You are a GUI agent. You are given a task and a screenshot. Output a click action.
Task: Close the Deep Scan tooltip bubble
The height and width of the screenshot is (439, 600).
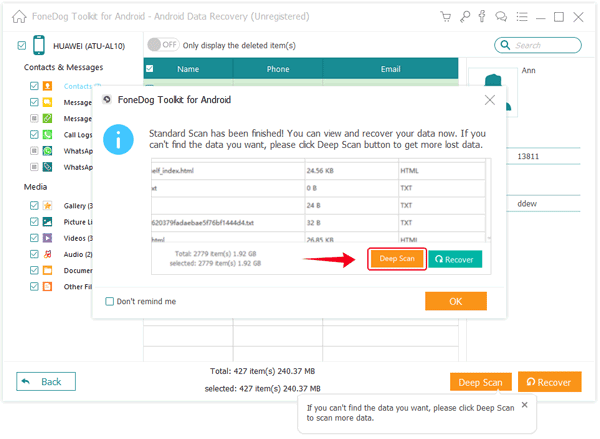click(x=525, y=405)
